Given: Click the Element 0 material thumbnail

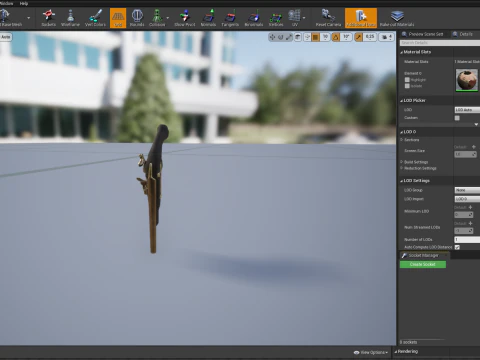Looking at the screenshot, I should [467, 80].
